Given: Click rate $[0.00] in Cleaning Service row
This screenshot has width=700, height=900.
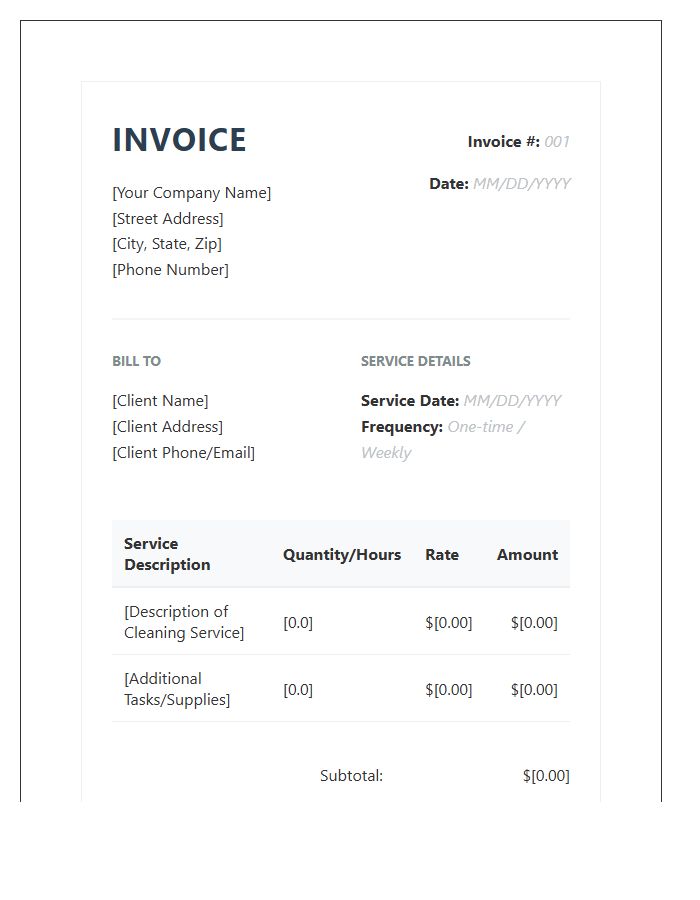Looking at the screenshot, I should [449, 623].
